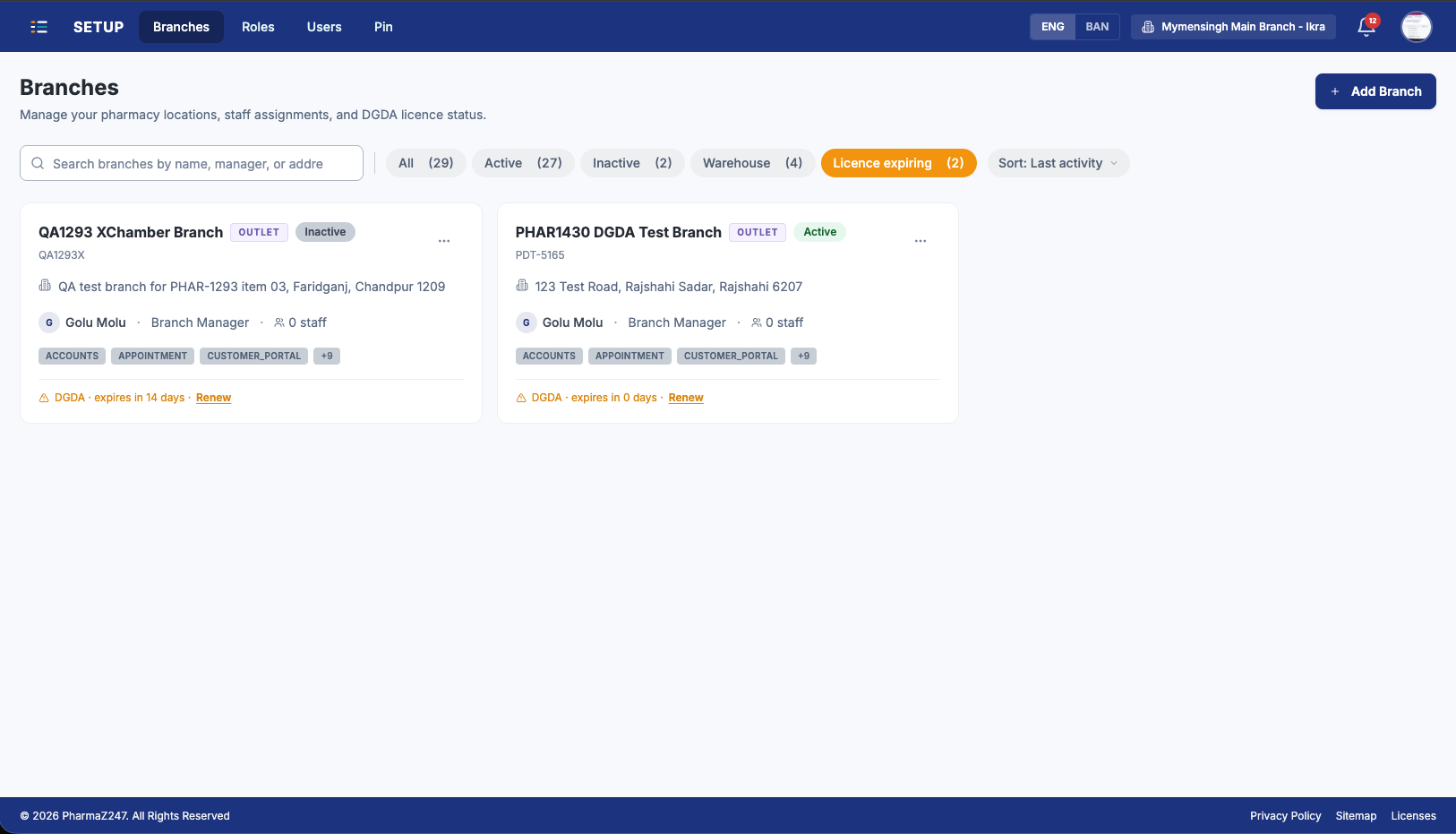Toggle the Licence expiring filter
The height and width of the screenshot is (834, 1456).
click(898, 163)
